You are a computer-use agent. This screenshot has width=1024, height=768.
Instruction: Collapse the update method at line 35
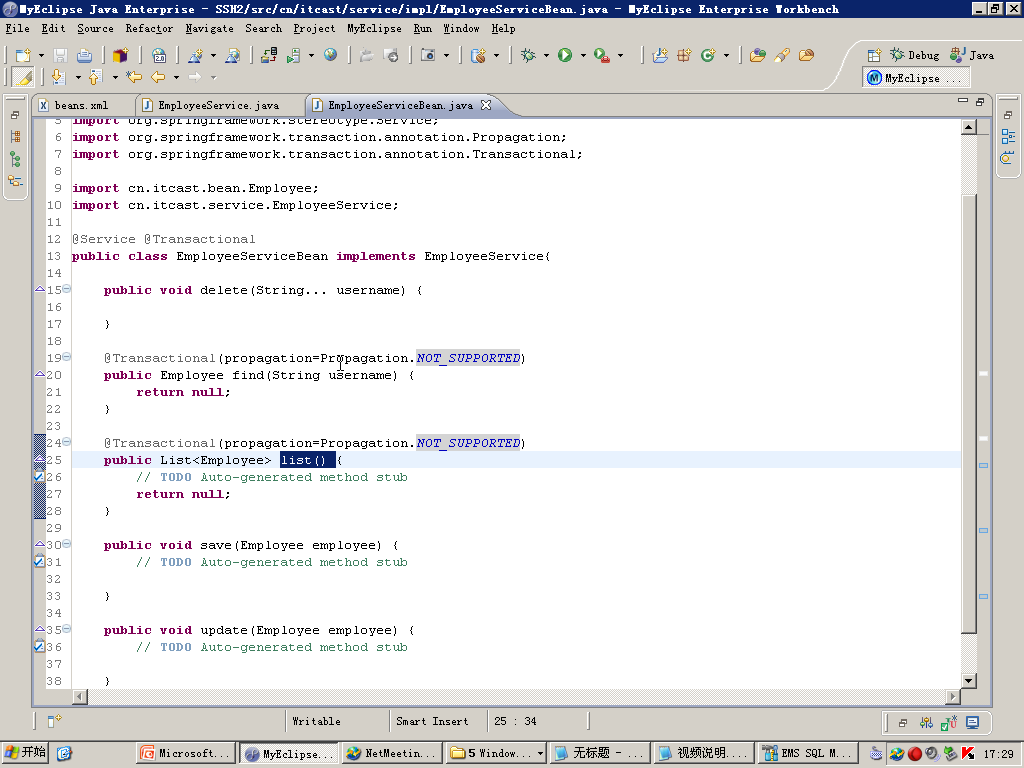67,628
